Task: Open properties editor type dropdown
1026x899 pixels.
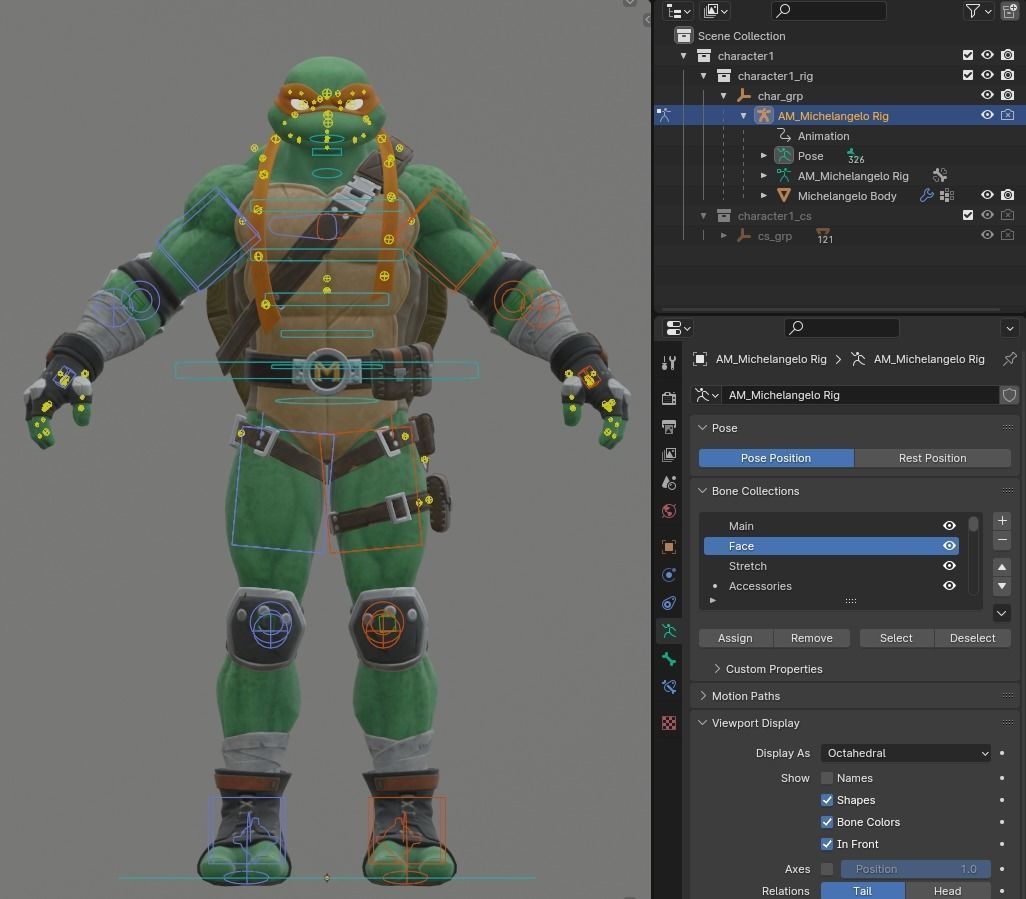Action: [x=677, y=328]
